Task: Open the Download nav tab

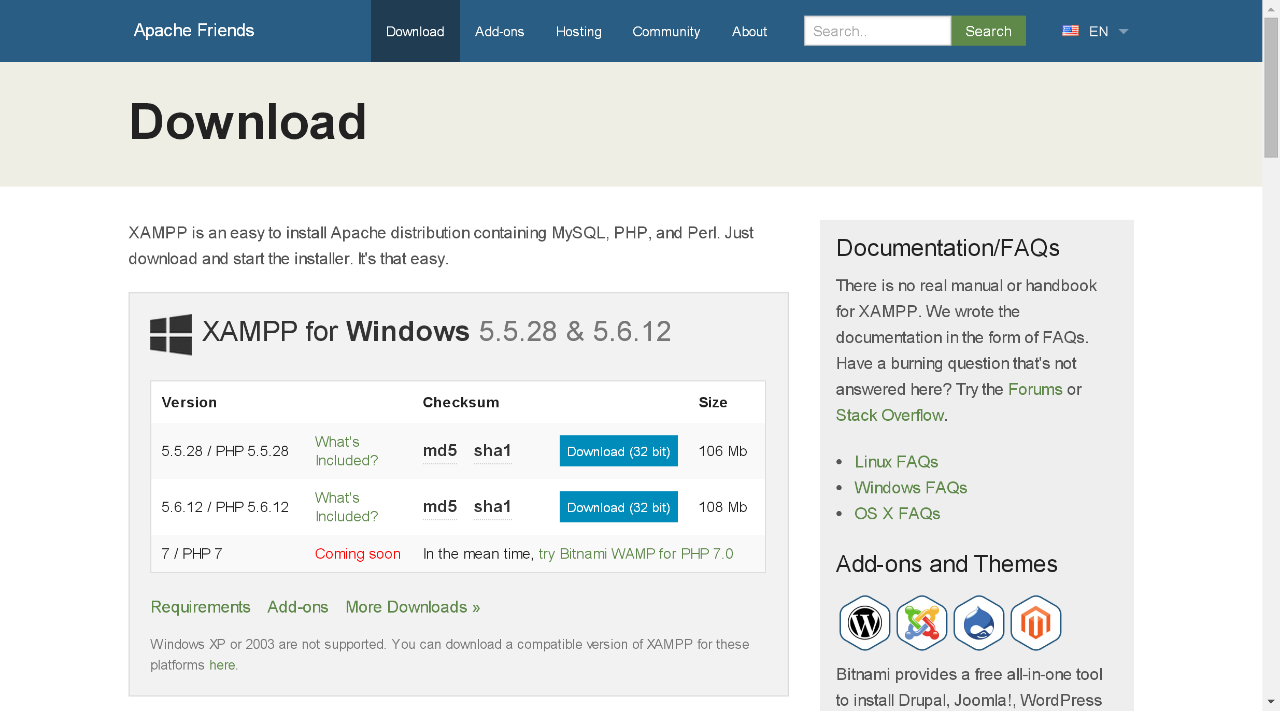Action: pyautogui.click(x=415, y=31)
